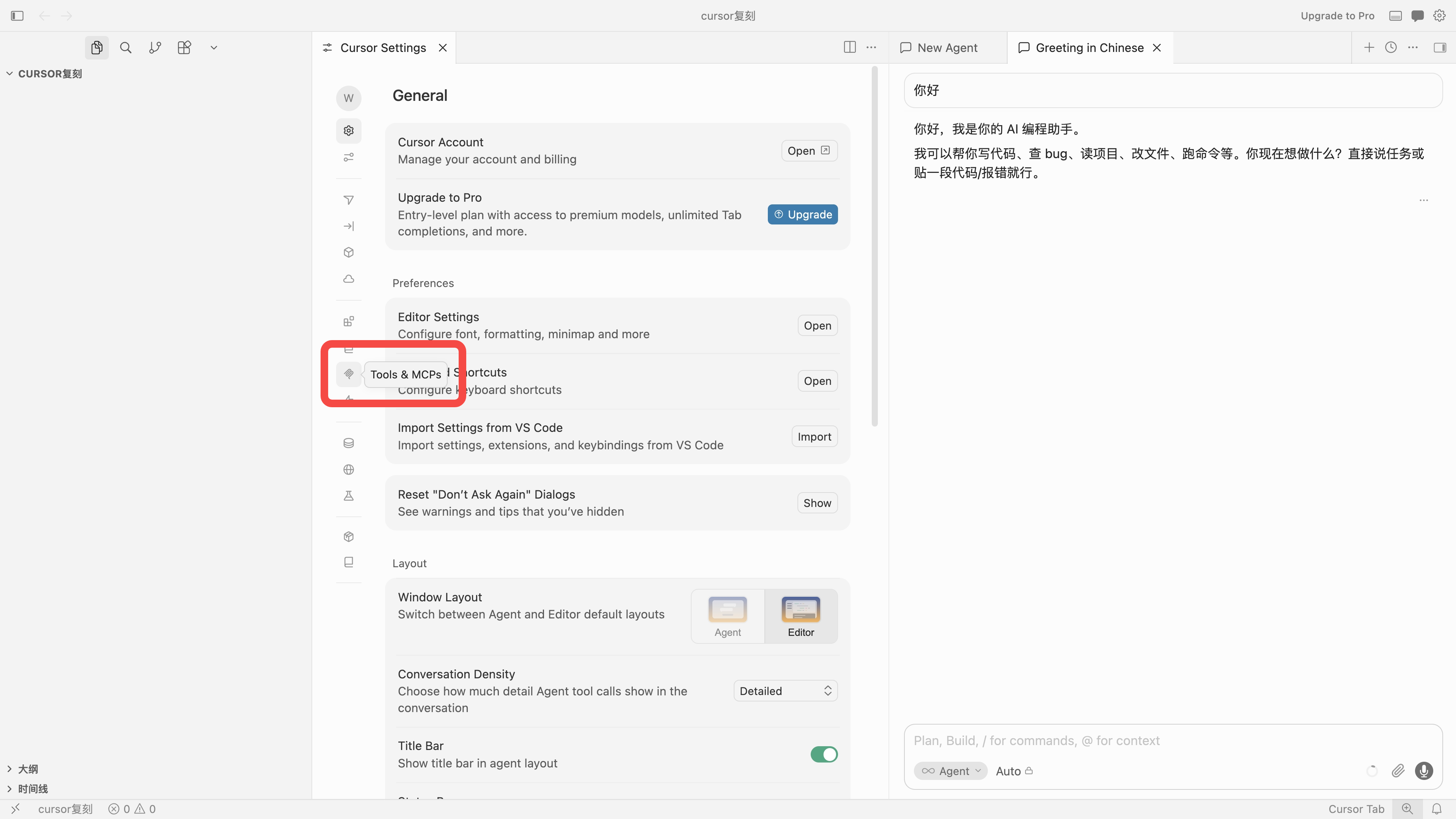Select the globe network icon in settings sidebar
This screenshot has width=1456, height=819.
click(x=349, y=470)
